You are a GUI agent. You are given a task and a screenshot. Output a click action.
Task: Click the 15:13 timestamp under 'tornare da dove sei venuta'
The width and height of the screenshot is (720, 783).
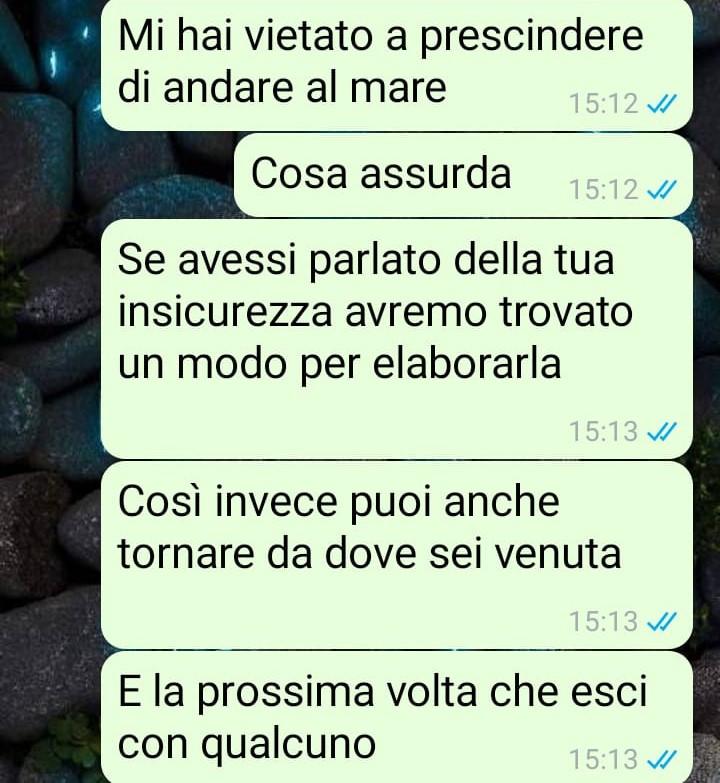[x=604, y=622]
